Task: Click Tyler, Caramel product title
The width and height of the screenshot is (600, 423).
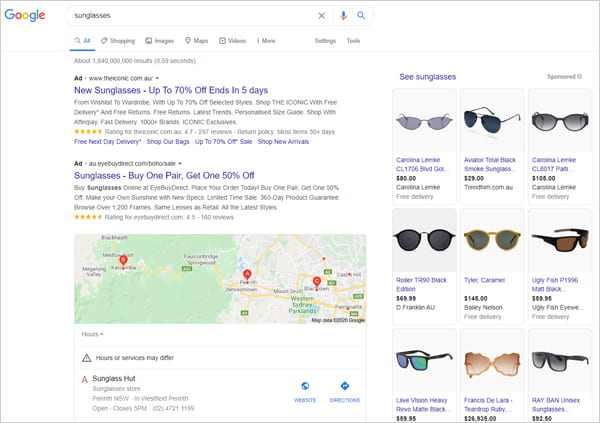Action: [484, 280]
